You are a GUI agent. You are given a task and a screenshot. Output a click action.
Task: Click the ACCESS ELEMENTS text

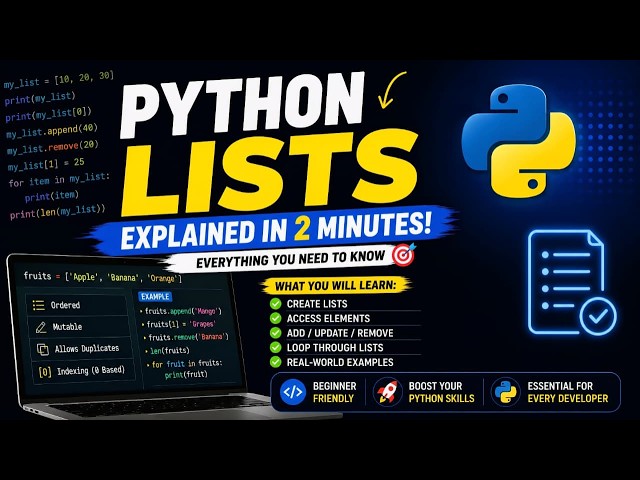tap(328, 318)
